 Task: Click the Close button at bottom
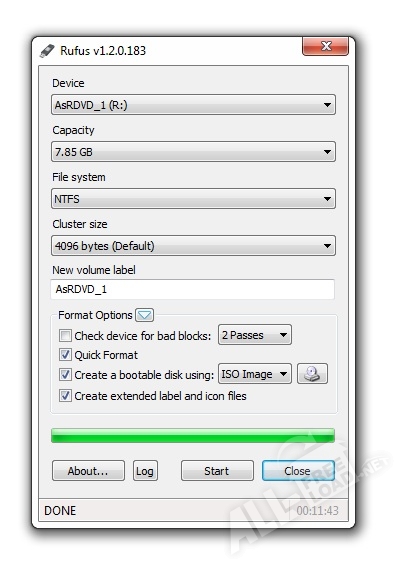(x=298, y=471)
